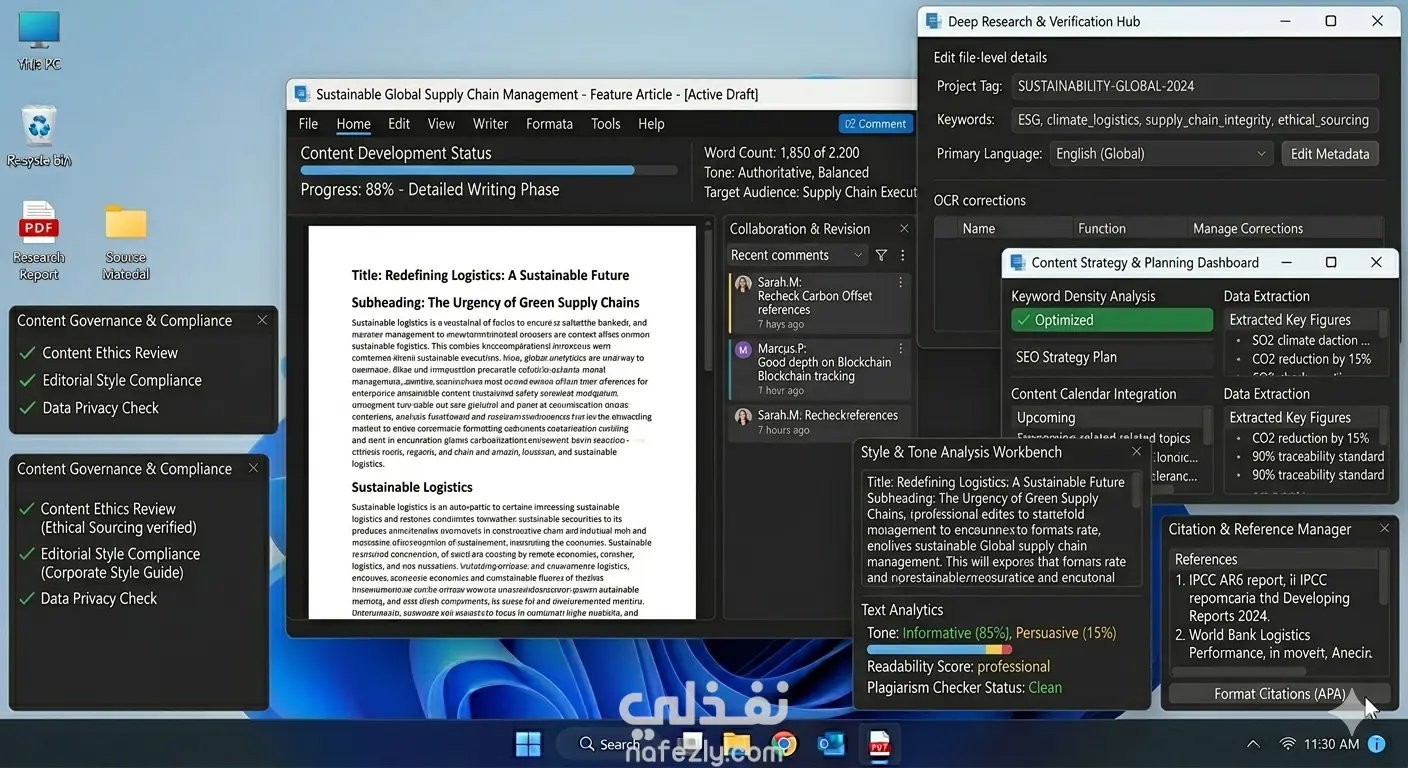Viewport: 1408px width, 768px height.
Task: Click the Content Strategy & Planning Dashboard app icon
Action: (x=1018, y=262)
